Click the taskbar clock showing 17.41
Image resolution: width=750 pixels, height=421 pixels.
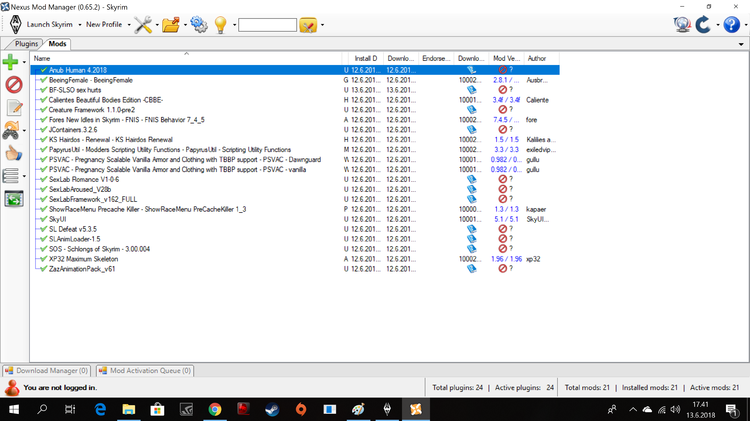coord(700,404)
